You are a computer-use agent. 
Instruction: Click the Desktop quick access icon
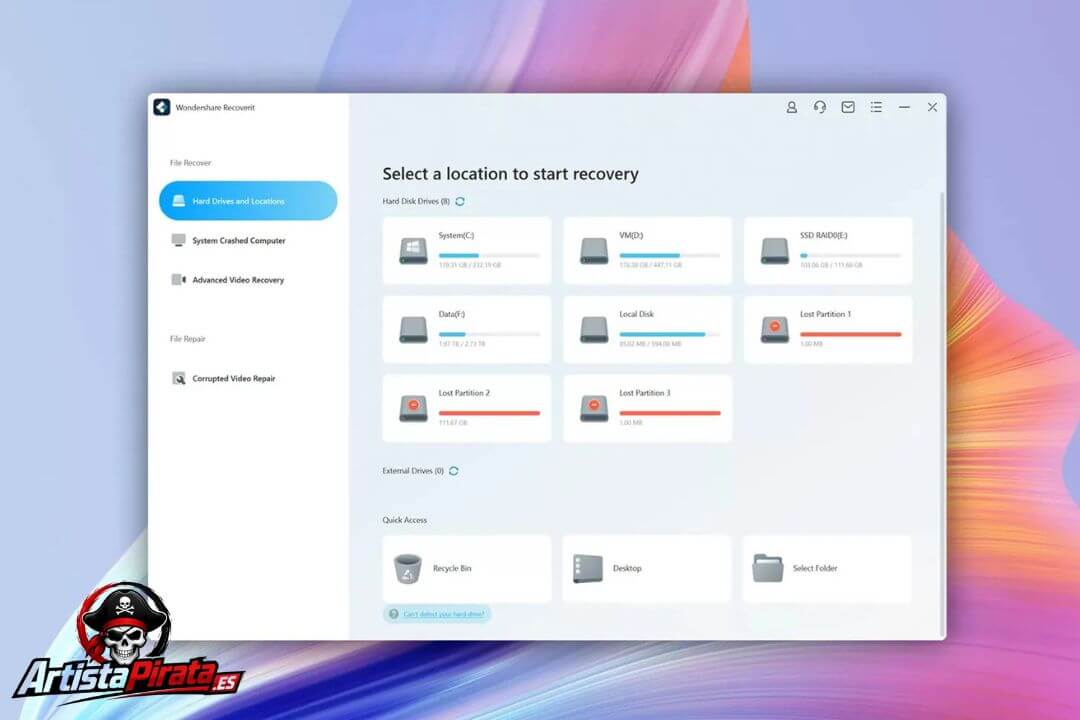pyautogui.click(x=588, y=569)
